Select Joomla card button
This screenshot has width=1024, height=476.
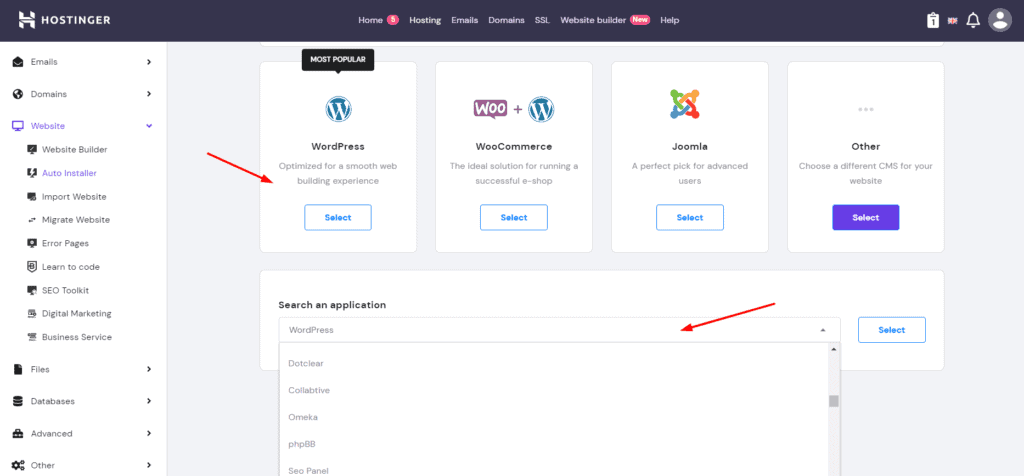coord(690,217)
